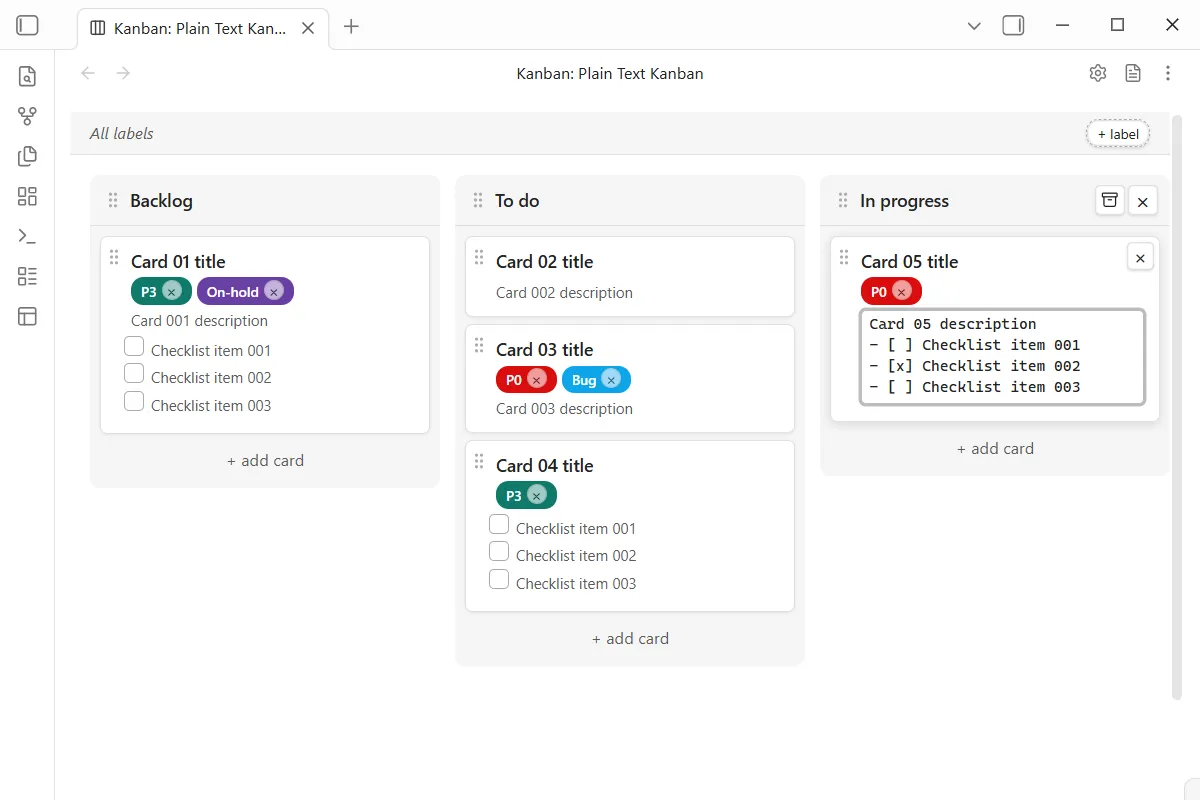This screenshot has width=1200, height=800.
Task: Click the copy documents ribbon icon
Action: [27, 156]
